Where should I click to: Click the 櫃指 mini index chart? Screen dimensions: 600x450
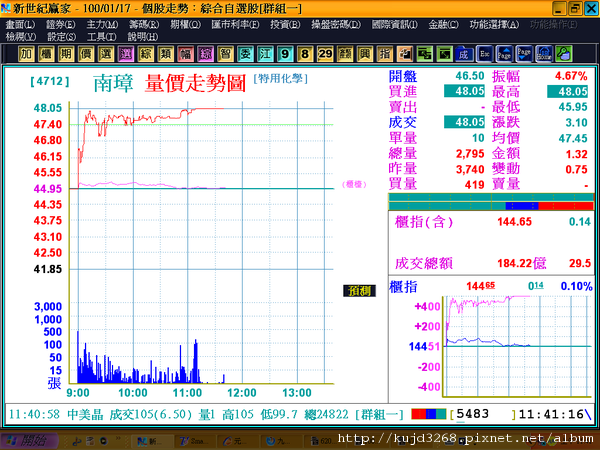click(x=517, y=346)
